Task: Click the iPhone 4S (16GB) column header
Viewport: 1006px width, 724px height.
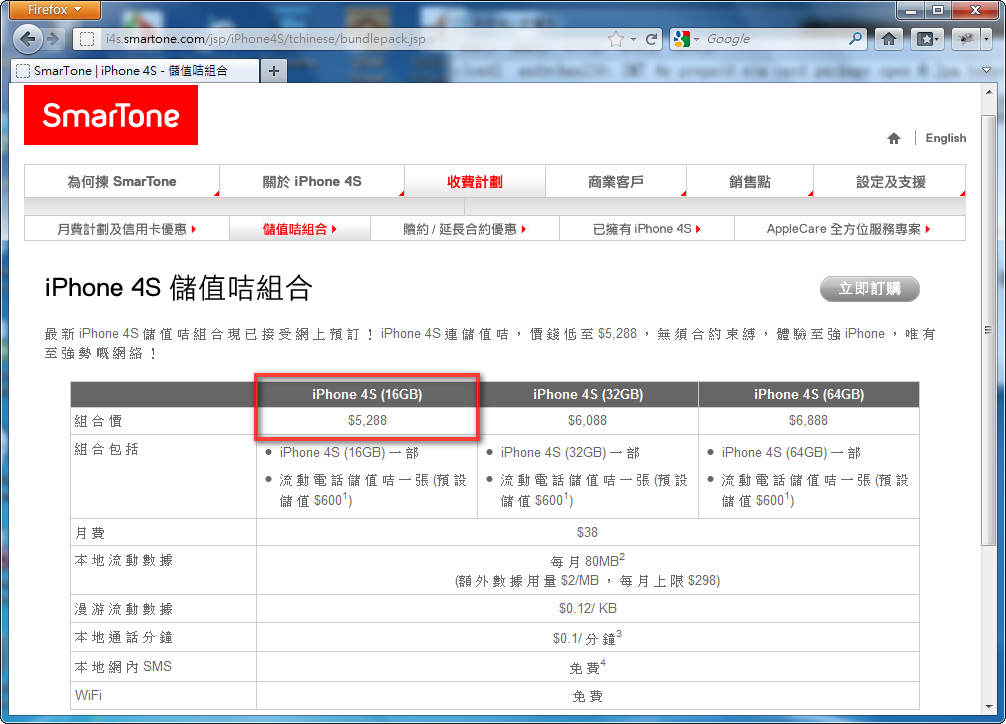Action: coord(367,394)
